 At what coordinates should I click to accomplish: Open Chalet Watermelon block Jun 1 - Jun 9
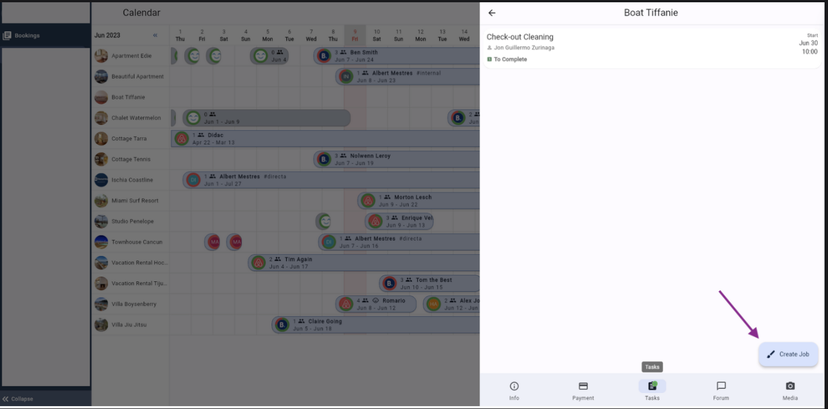(x=266, y=118)
